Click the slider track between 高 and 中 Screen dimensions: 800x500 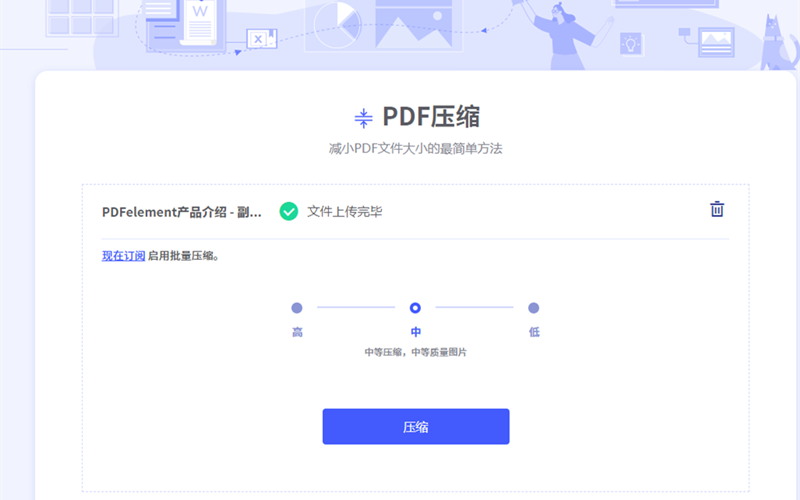[x=356, y=308]
